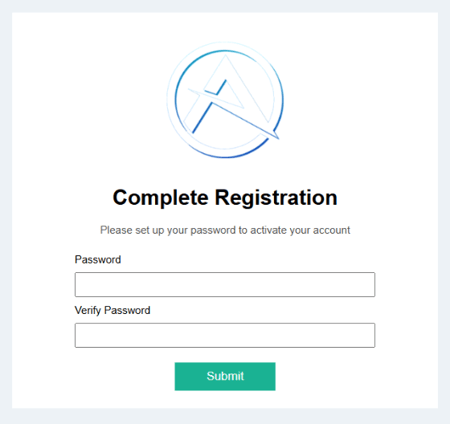Click the Verify Password field label

click(x=112, y=310)
